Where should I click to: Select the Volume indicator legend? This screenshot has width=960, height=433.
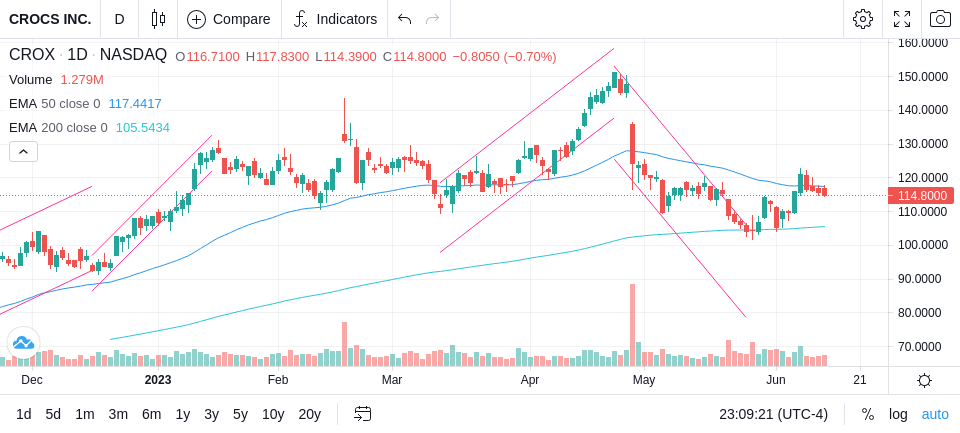click(31, 80)
